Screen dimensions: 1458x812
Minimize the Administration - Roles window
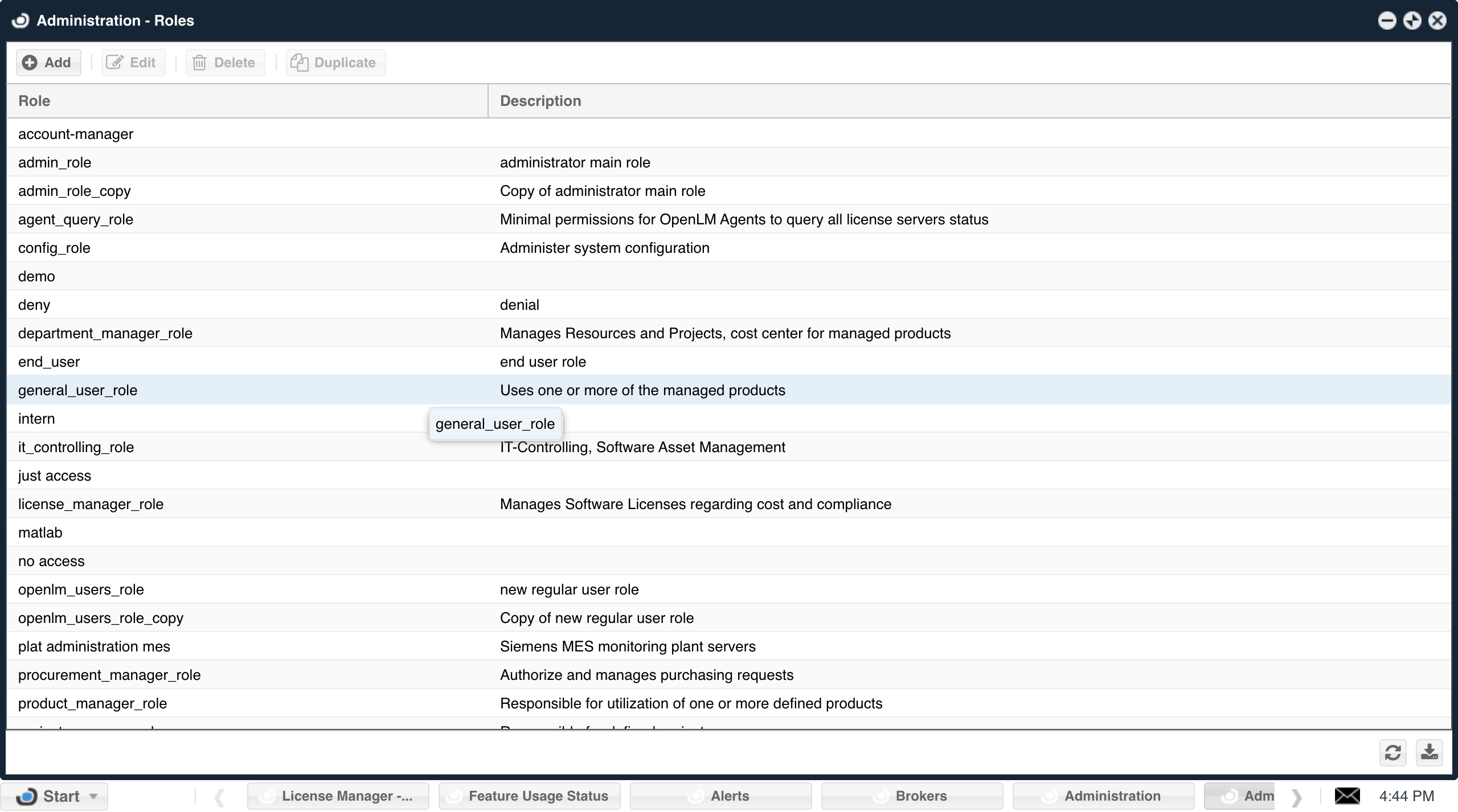pos(1387,21)
